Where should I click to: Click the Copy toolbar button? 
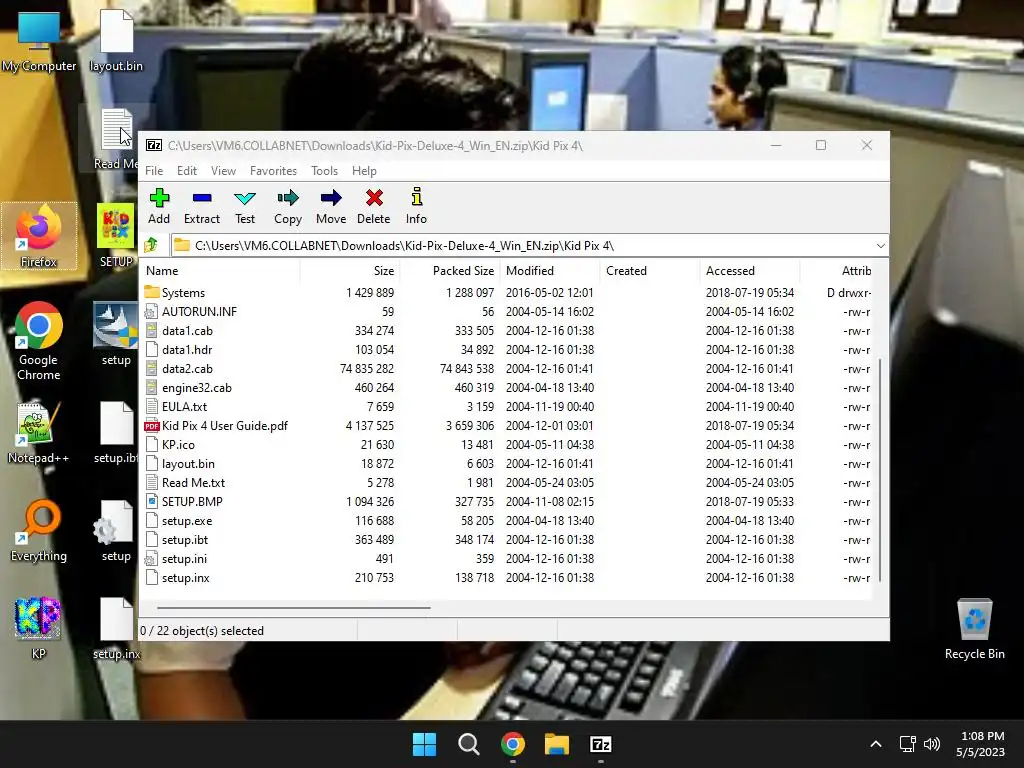288,206
